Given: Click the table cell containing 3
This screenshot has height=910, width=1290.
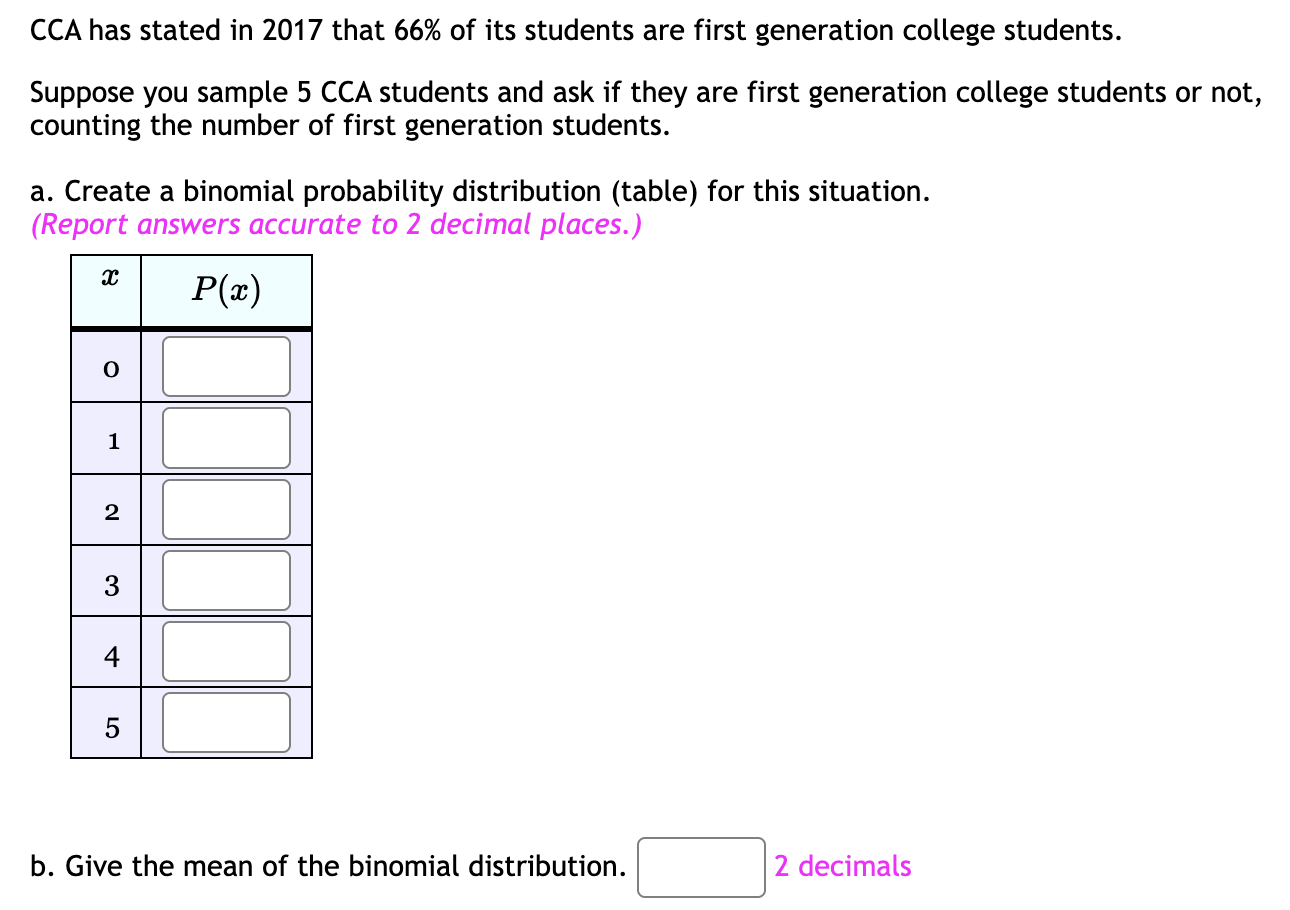Looking at the screenshot, I should (106, 580).
